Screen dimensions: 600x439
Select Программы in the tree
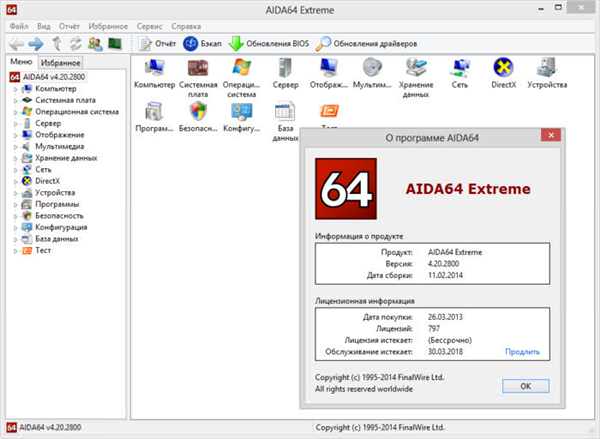click(57, 204)
